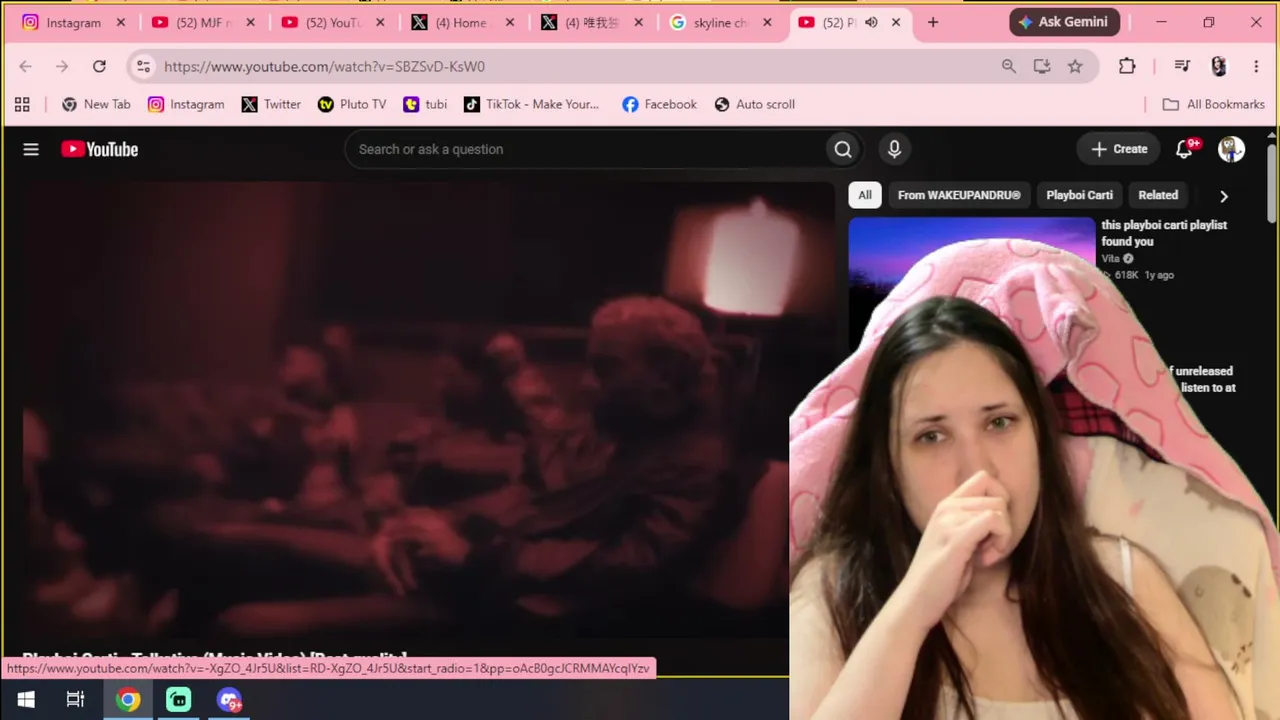Open the media controls toolbar icon
The height and width of the screenshot is (720, 1280).
pyautogui.click(x=1182, y=66)
